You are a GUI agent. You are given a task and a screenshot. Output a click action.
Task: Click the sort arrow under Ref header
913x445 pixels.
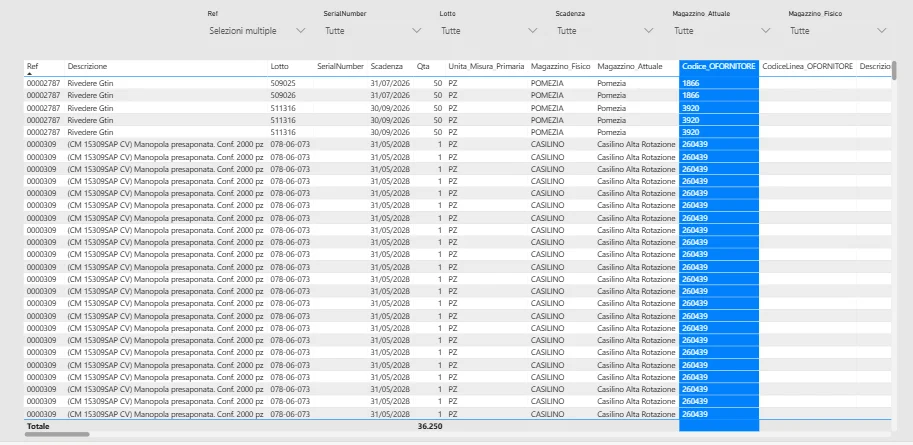29,73
